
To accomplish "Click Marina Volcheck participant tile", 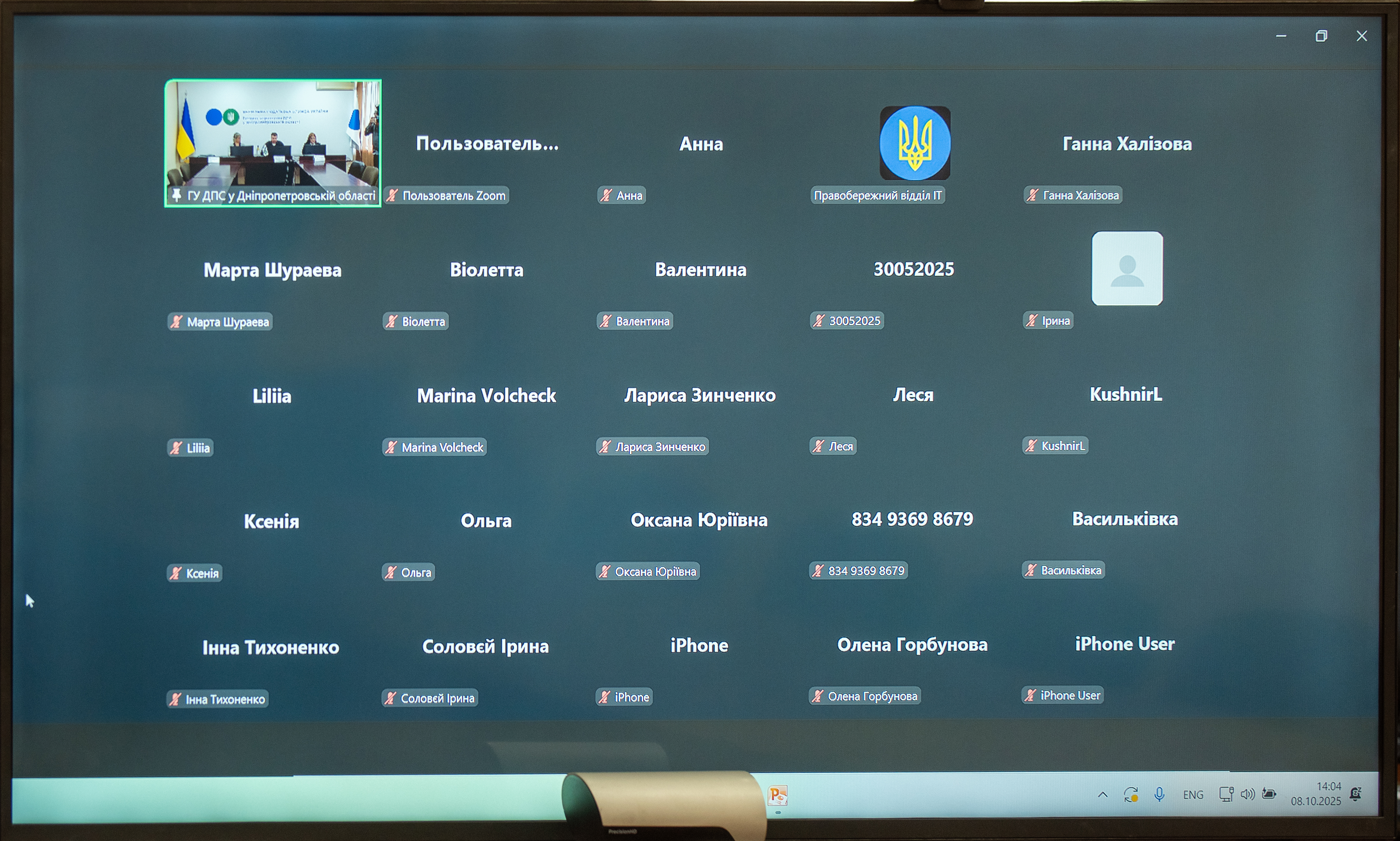I will (486, 395).
